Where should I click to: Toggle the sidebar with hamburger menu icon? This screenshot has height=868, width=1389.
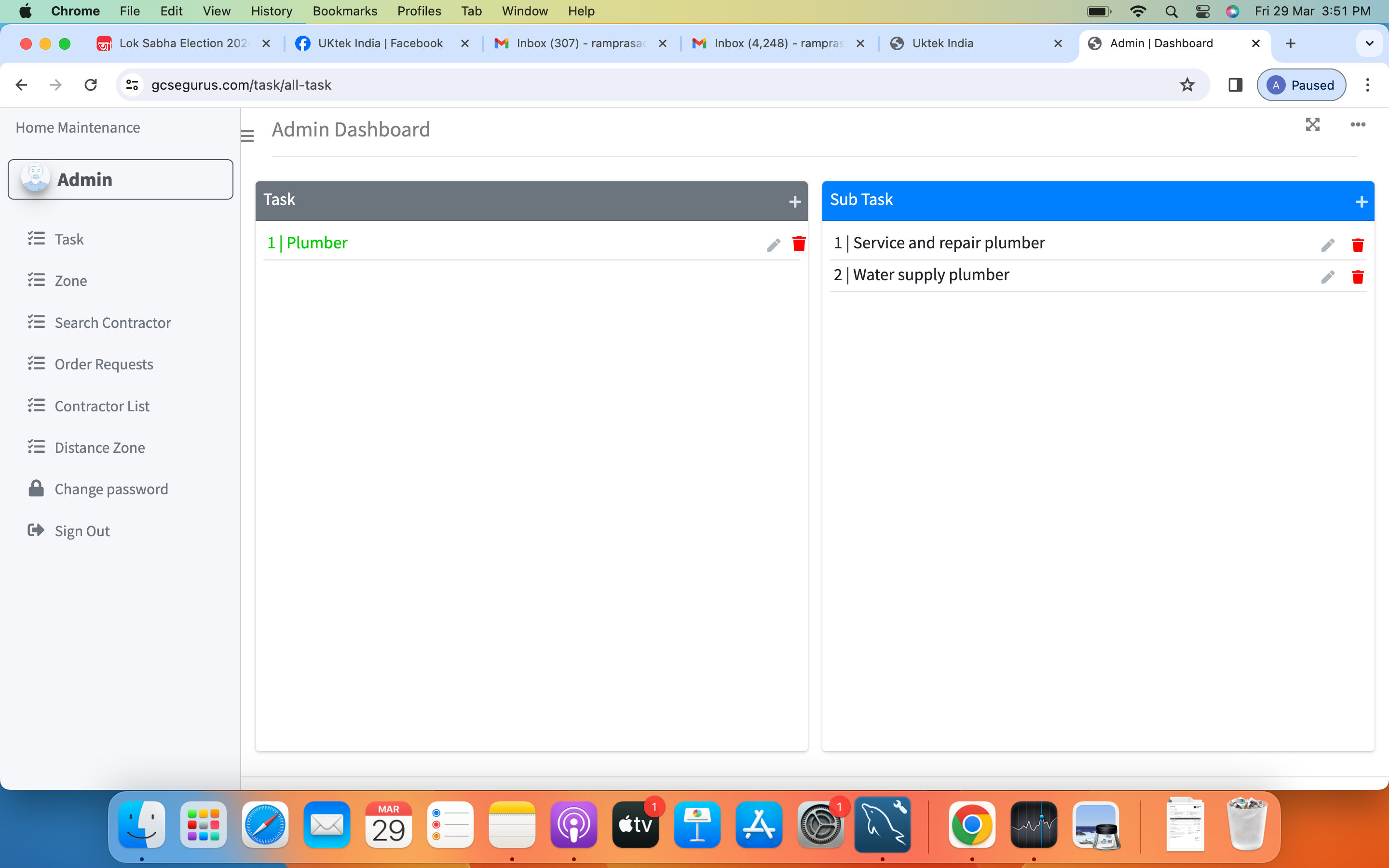click(x=247, y=136)
